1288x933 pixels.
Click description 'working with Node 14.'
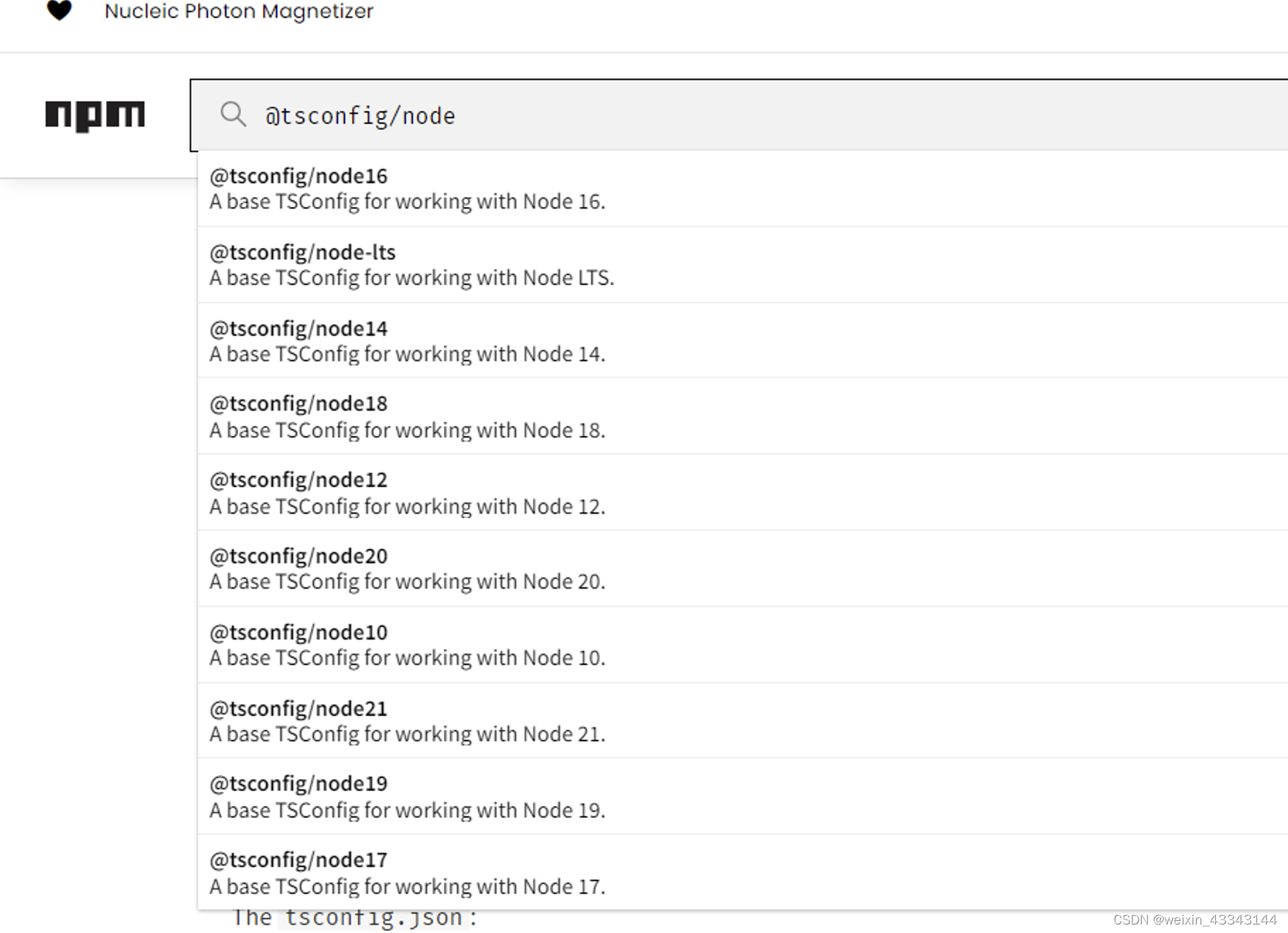pos(500,354)
